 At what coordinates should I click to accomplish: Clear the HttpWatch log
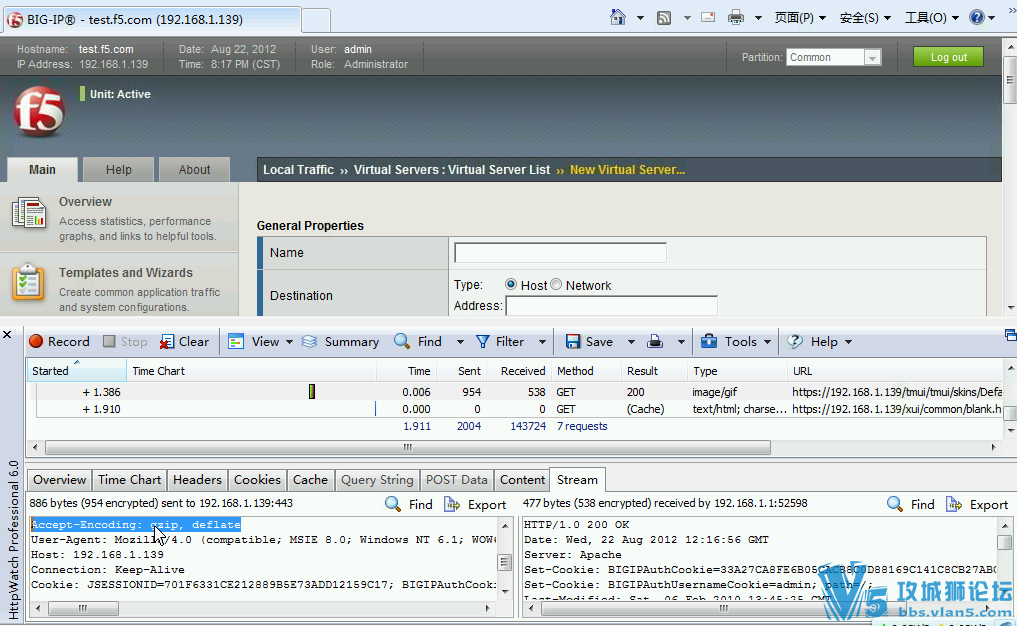(185, 342)
